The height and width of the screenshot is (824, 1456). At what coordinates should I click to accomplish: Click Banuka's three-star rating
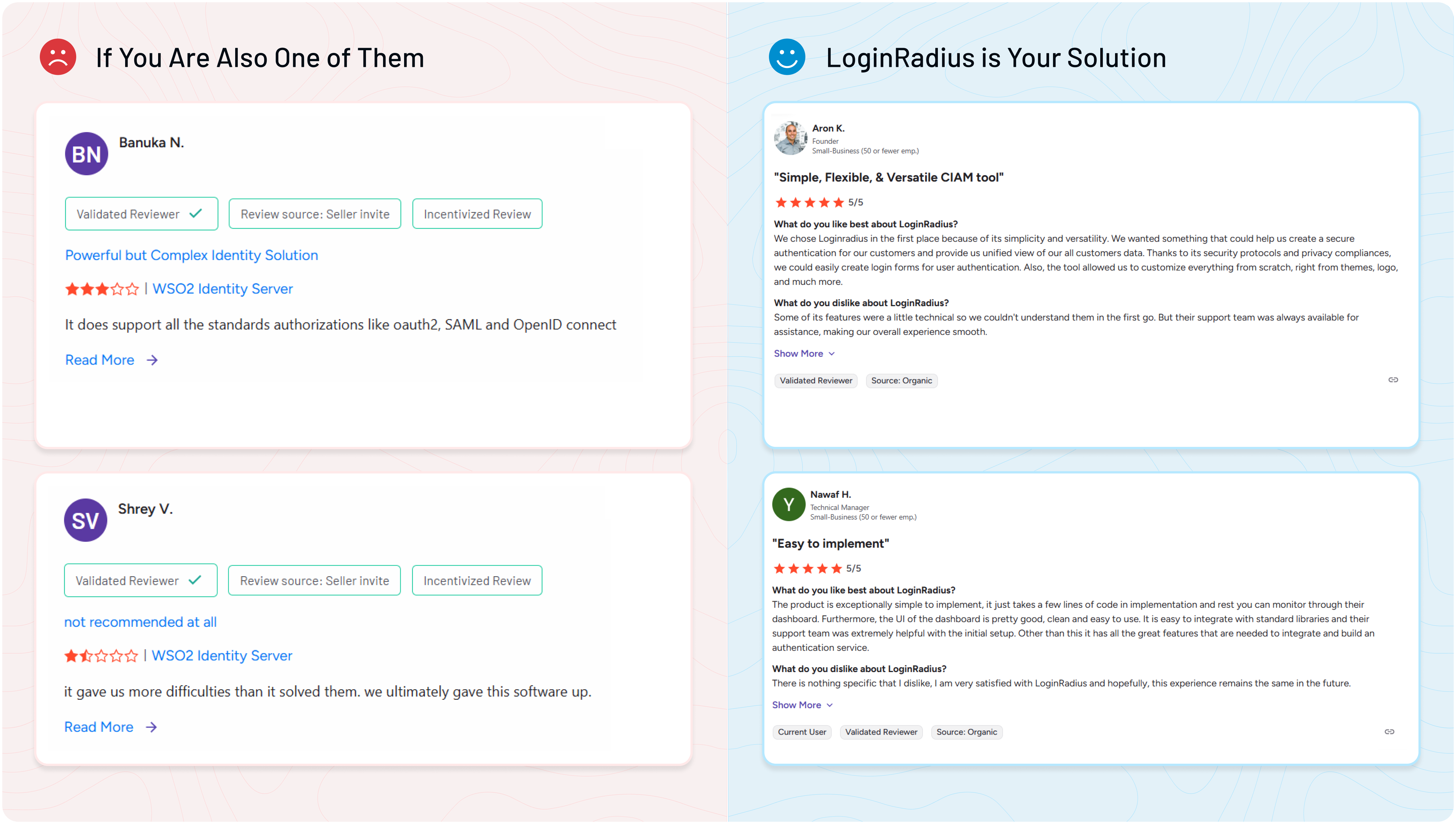[102, 289]
